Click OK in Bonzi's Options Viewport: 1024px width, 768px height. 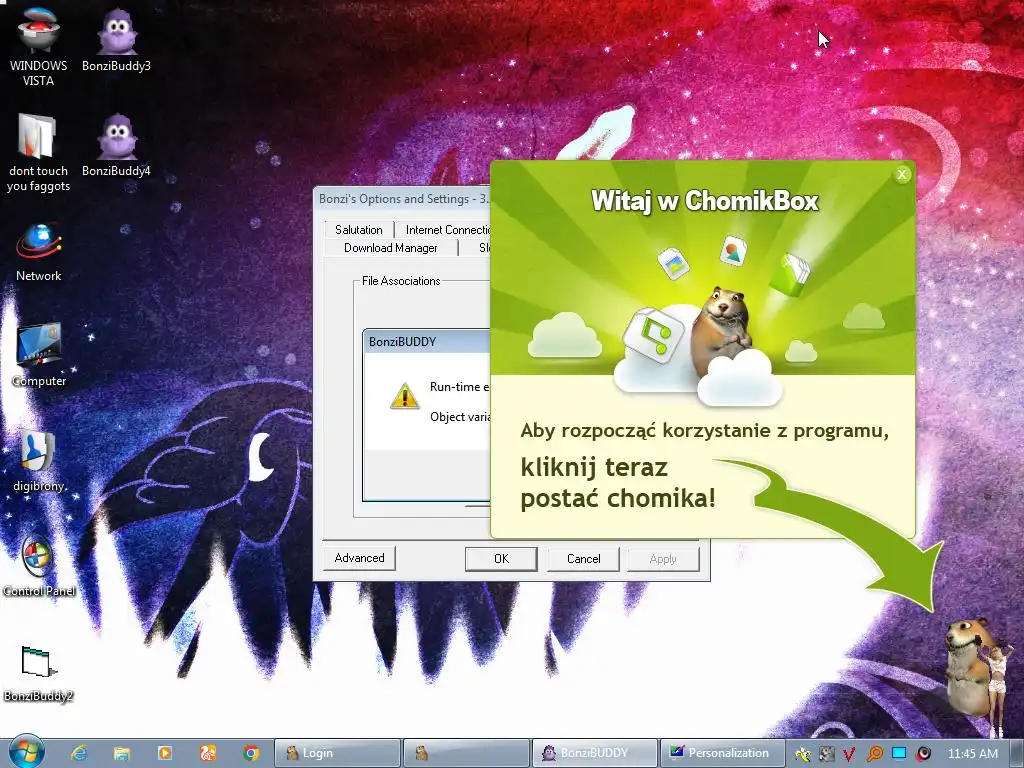tap(501, 559)
